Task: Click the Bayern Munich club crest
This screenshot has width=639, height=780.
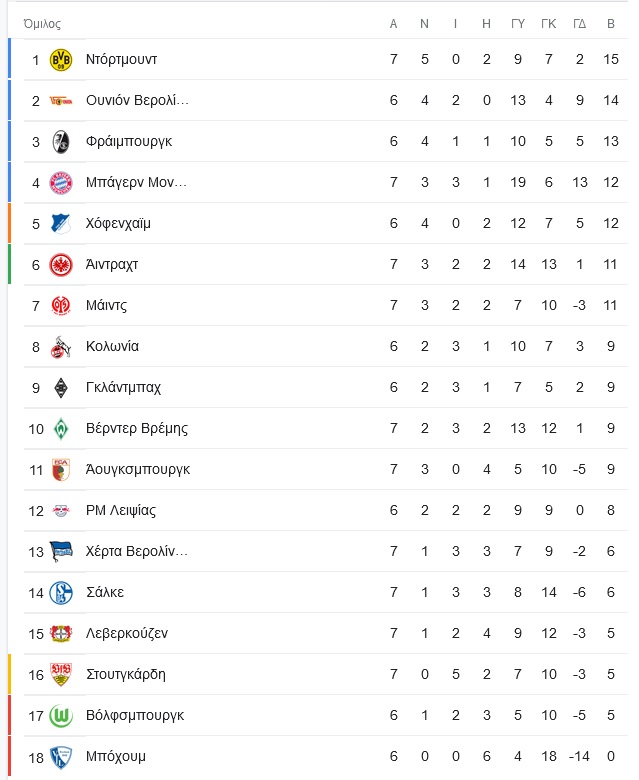Action: (61, 183)
